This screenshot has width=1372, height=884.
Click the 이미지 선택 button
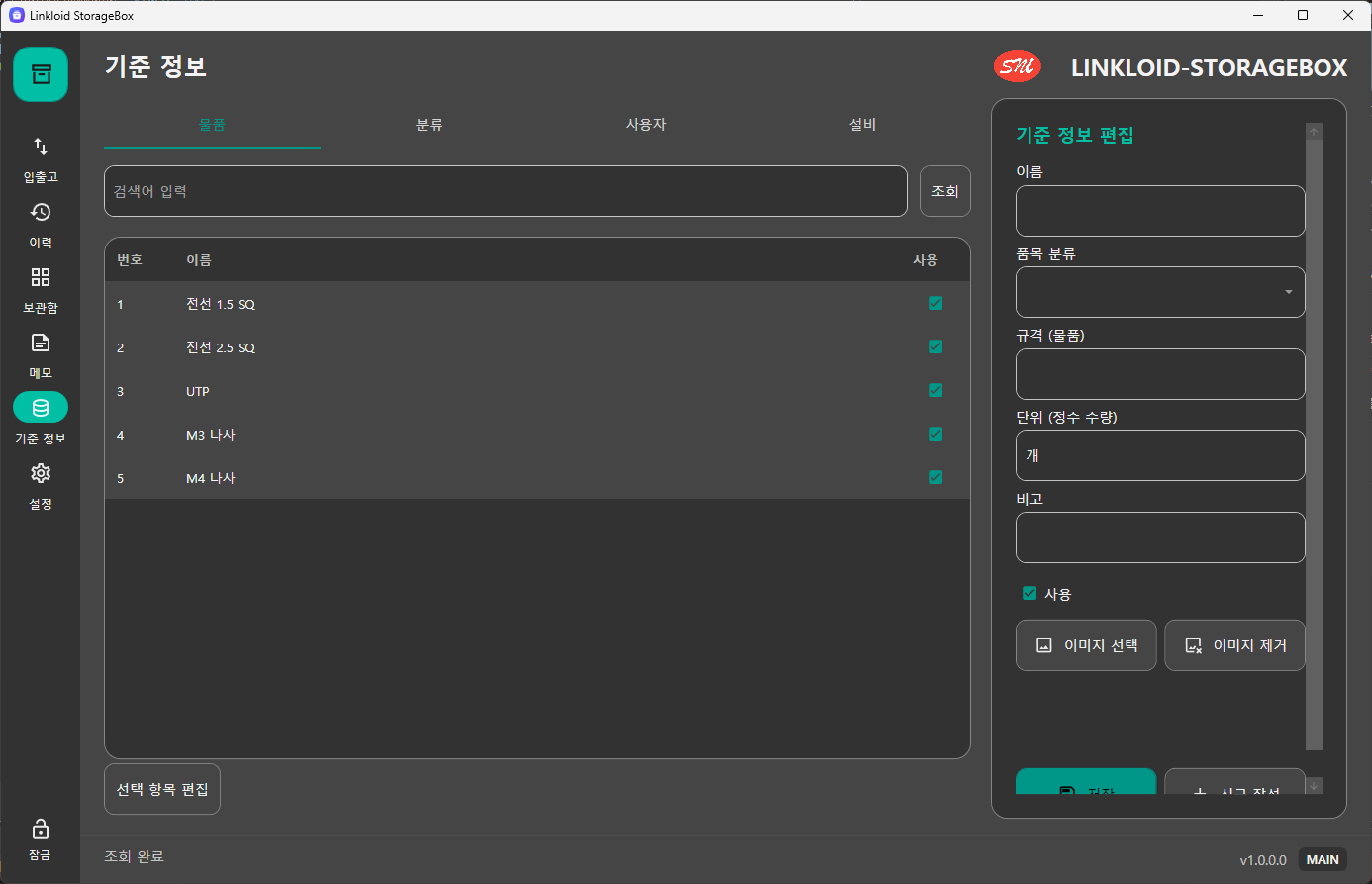[1086, 645]
